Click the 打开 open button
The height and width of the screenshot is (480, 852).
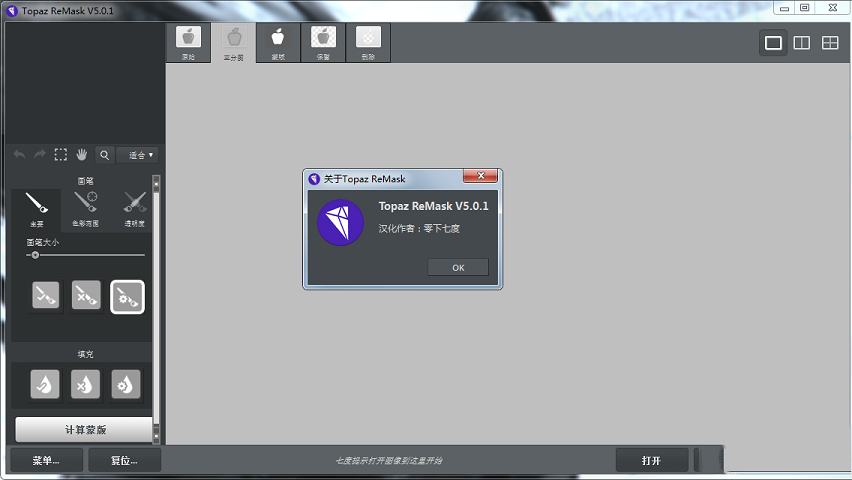click(x=651, y=460)
